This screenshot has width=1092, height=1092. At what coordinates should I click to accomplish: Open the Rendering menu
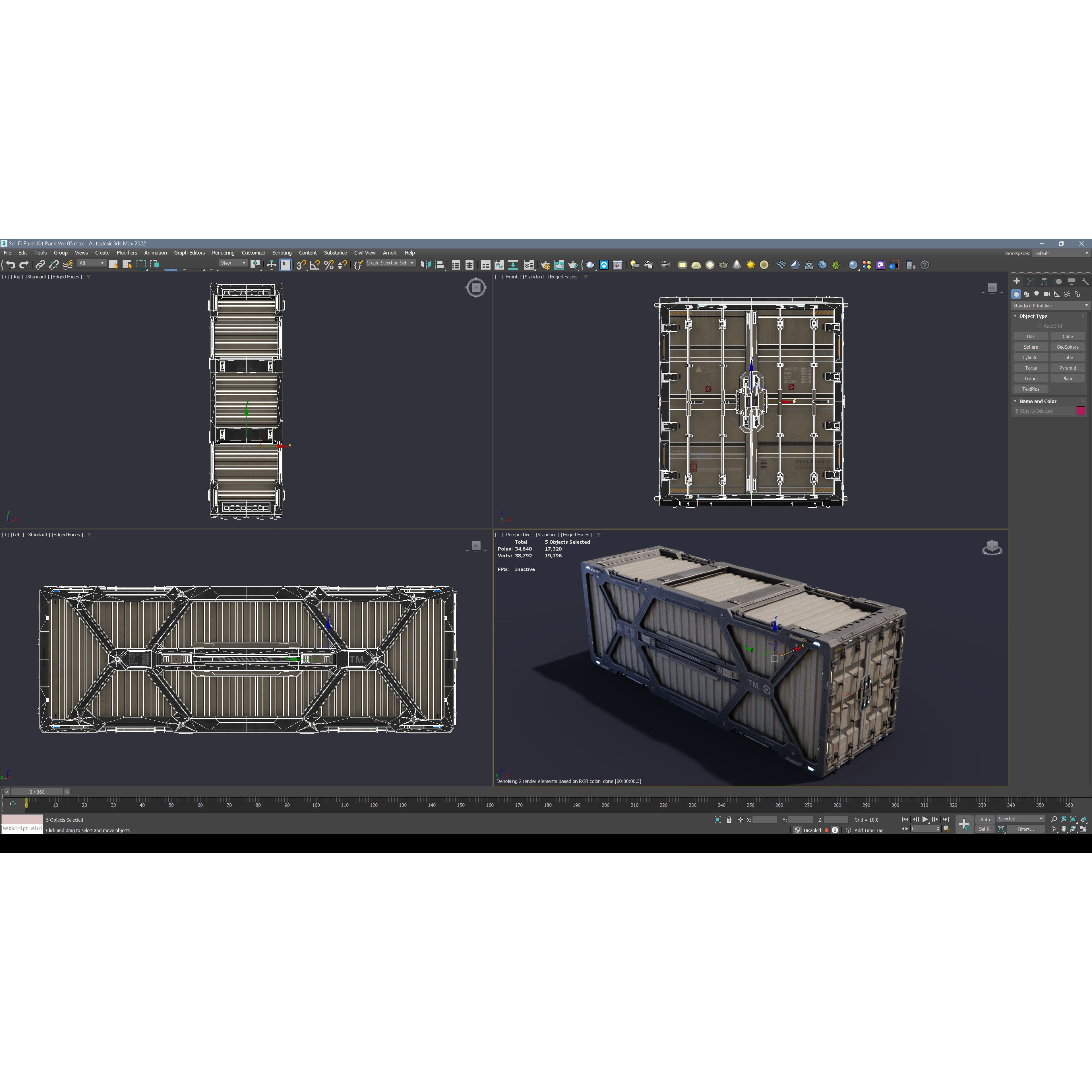(x=223, y=253)
